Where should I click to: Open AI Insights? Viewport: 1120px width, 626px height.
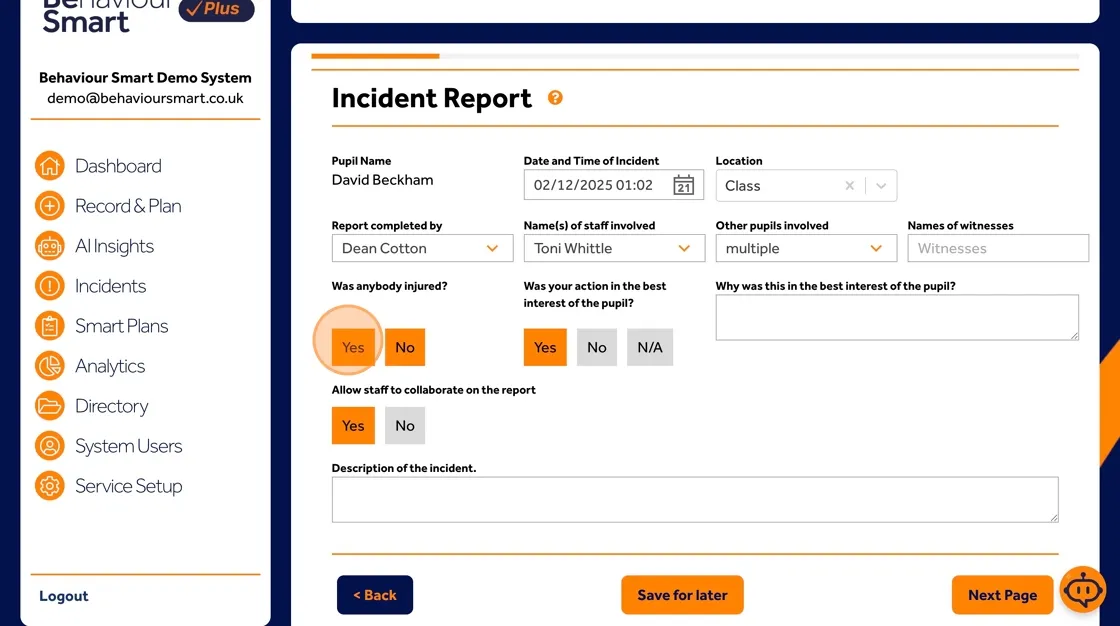pos(114,245)
